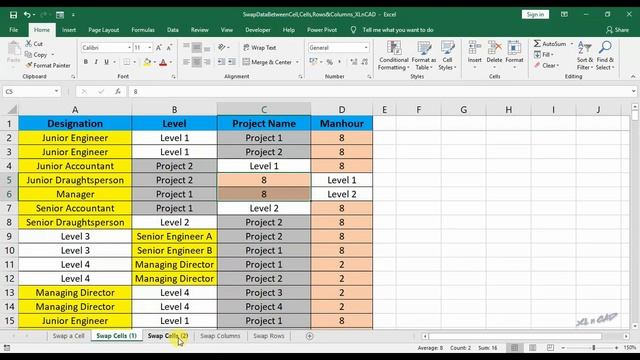Click the Name Box showing C5
The image size is (640, 360).
32,91
